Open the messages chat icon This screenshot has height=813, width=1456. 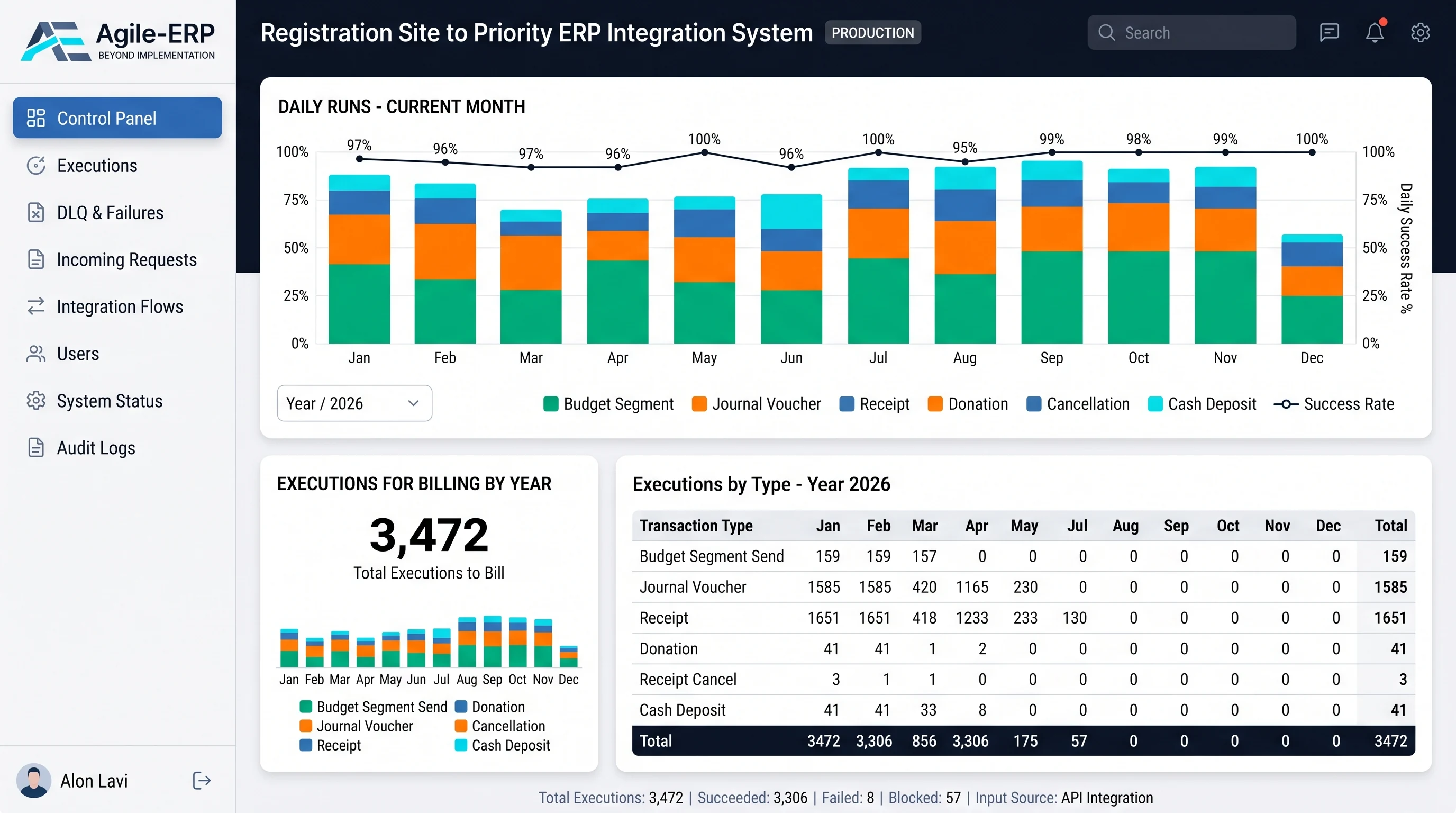tap(1329, 32)
